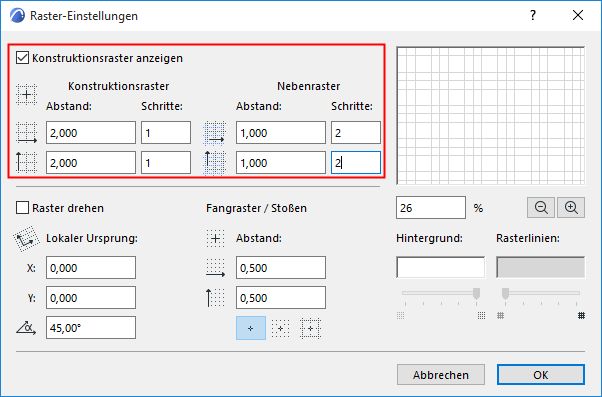Viewport: 602px width, 397px height.
Task: Click the 45,00° rotation angle field
Action: 91,328
